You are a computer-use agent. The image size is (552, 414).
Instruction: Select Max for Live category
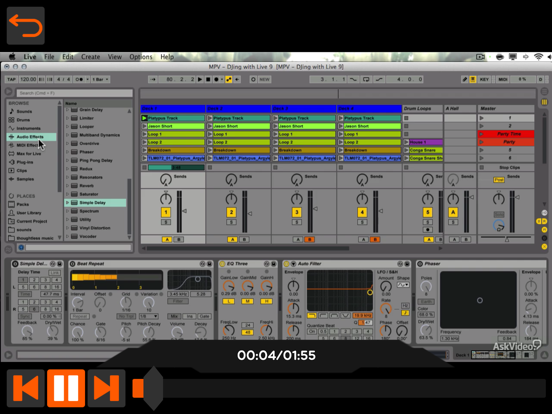click(29, 153)
